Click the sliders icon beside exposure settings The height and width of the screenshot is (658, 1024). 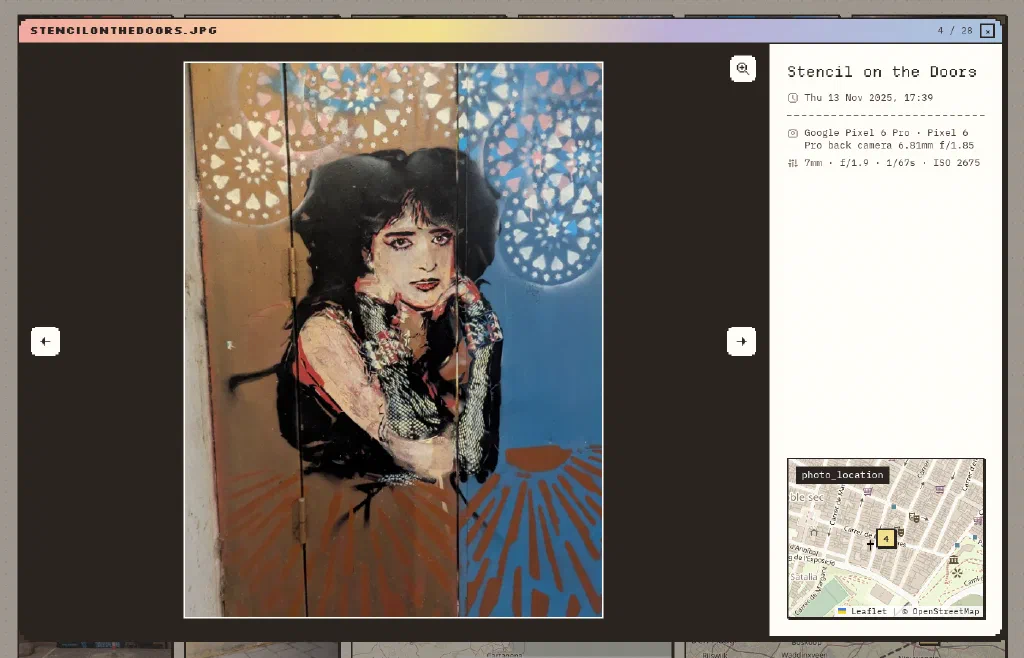tap(793, 163)
